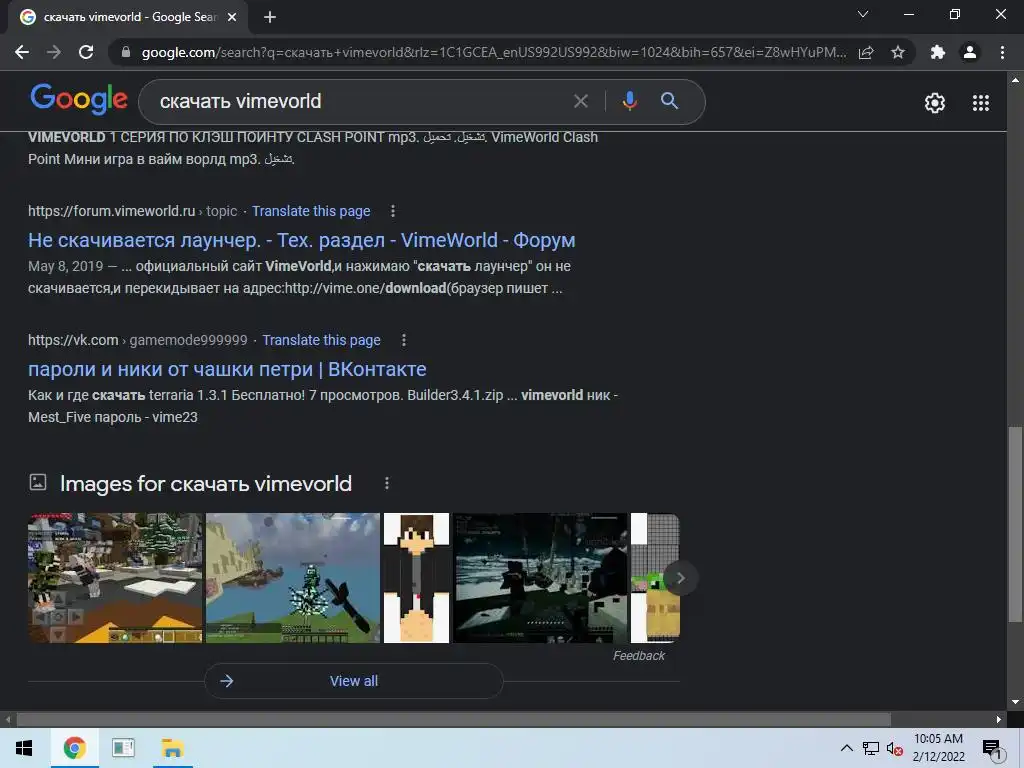Open the Chrome profile avatar
The image size is (1024, 768).
(970, 52)
